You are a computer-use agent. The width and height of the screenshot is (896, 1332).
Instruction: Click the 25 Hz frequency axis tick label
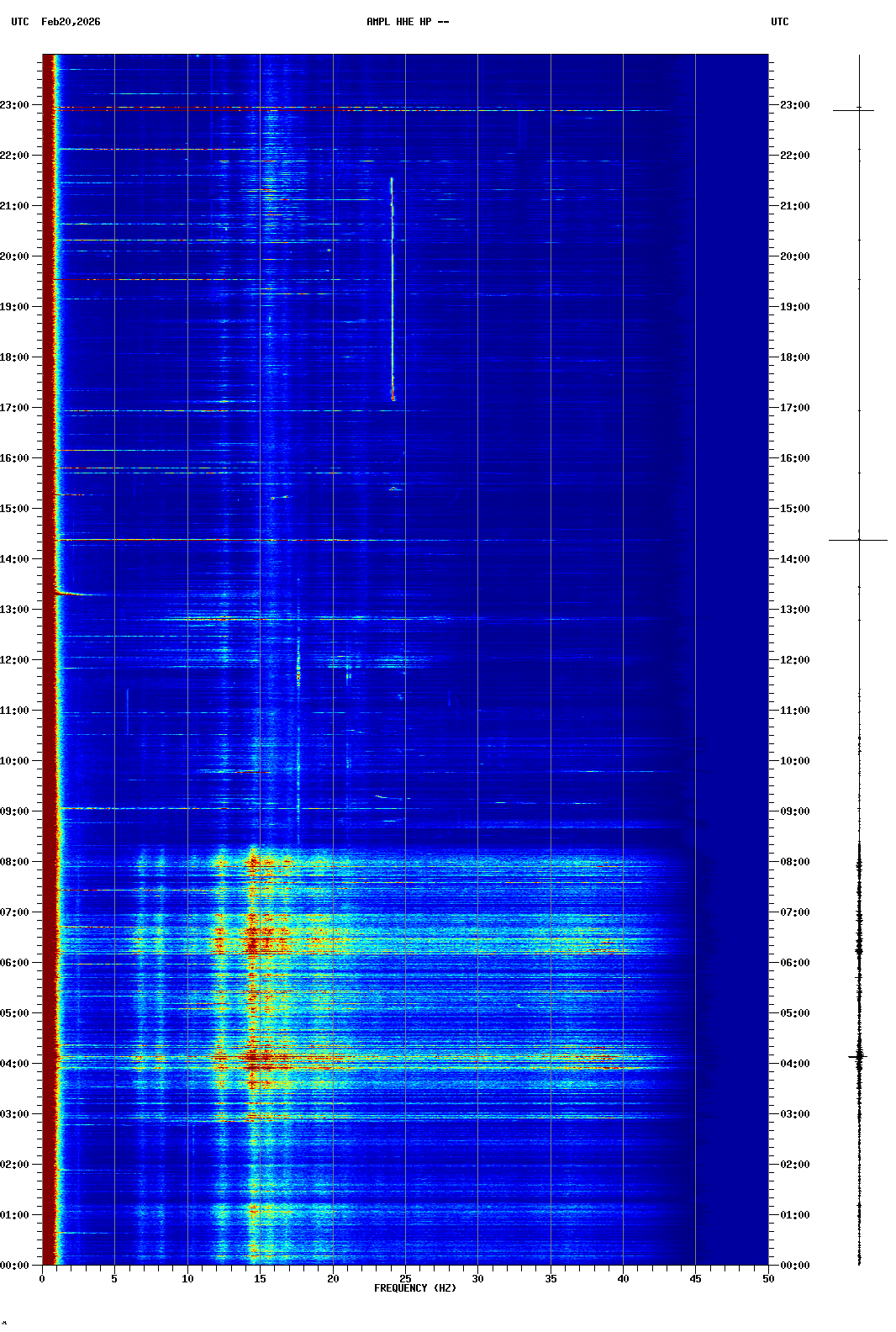[405, 1279]
